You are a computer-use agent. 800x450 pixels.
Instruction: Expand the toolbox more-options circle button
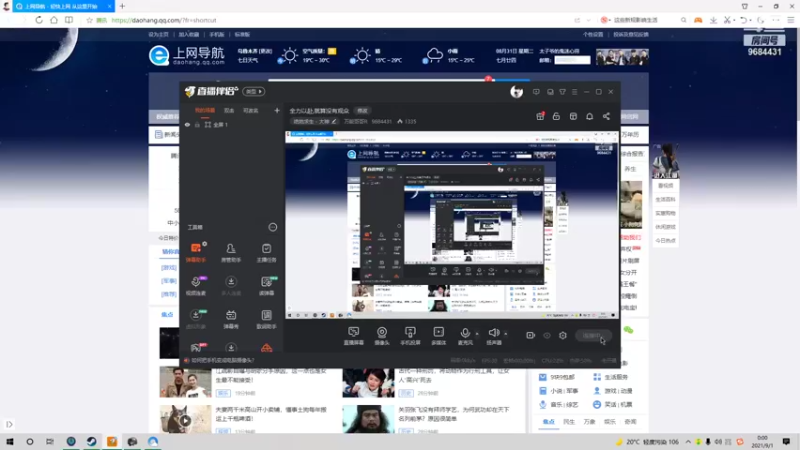[272, 227]
